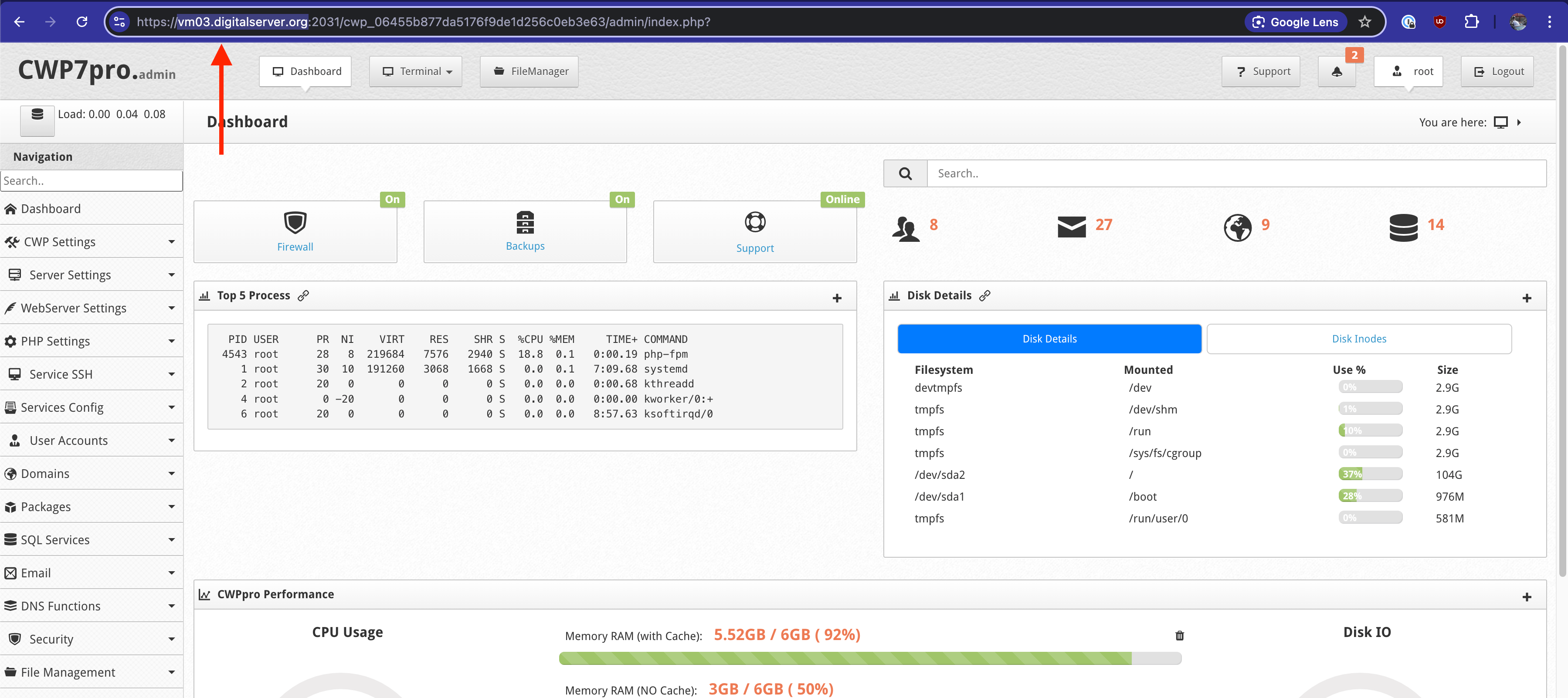Image resolution: width=1568 pixels, height=698 pixels.
Task: Click the On badge of Firewall
Action: click(392, 200)
